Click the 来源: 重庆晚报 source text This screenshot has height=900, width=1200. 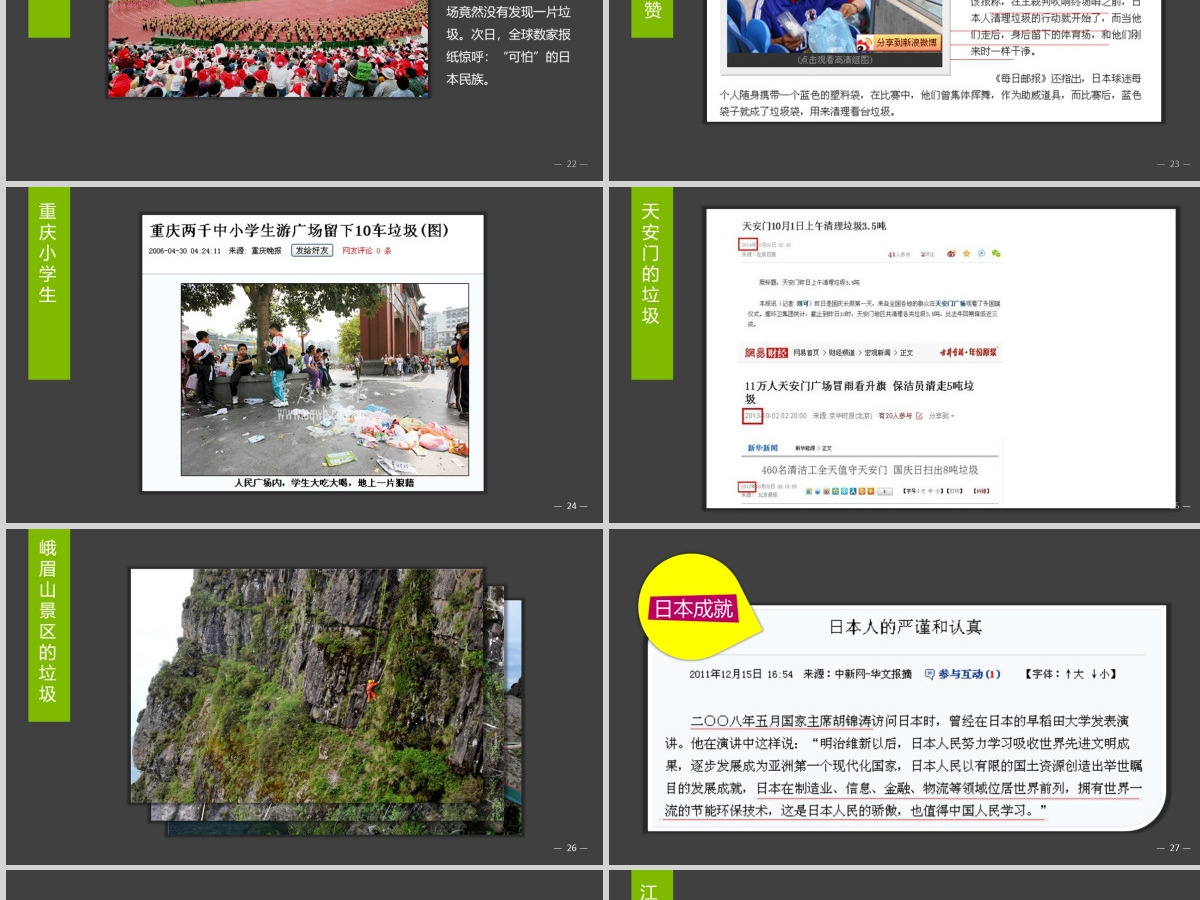255,251
